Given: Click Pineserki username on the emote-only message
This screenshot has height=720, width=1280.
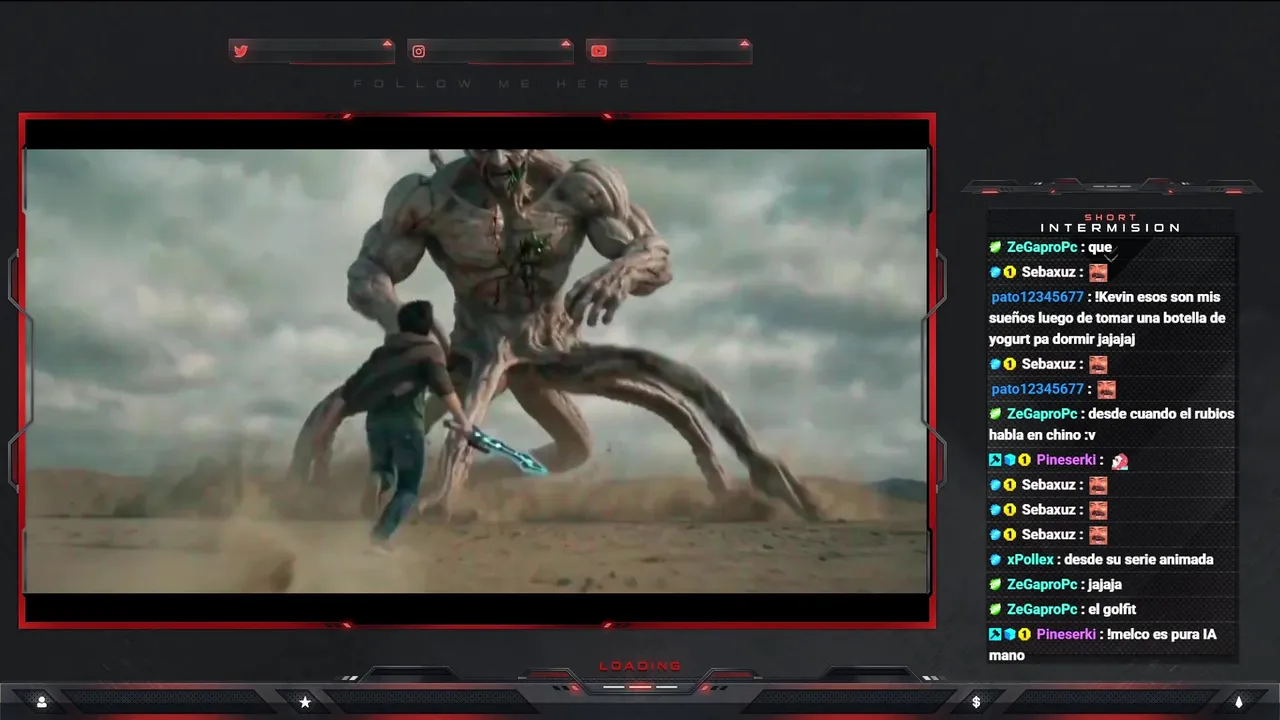Looking at the screenshot, I should [1066, 460].
